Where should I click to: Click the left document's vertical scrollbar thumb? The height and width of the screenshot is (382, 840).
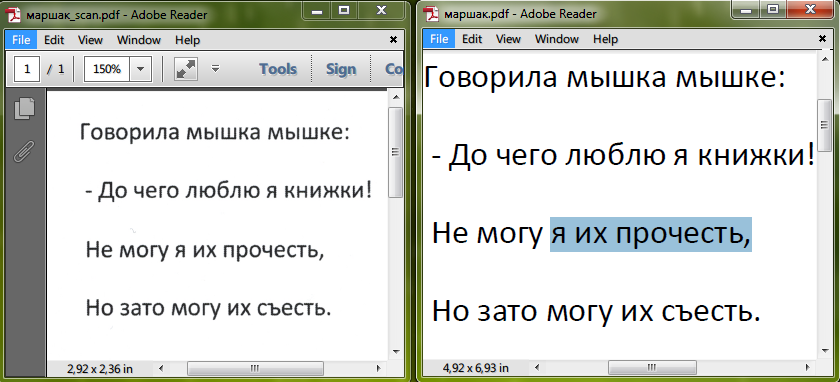click(x=396, y=153)
